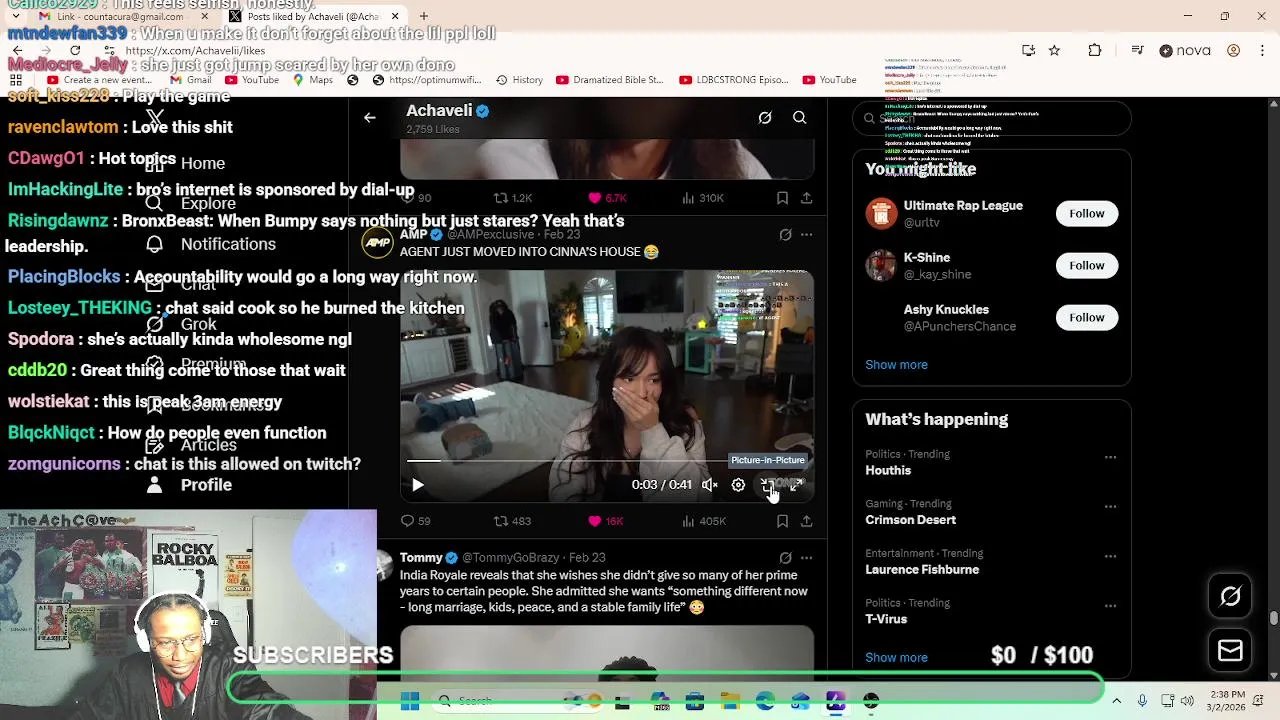
Task: Follow K-Shine
Action: coord(1086,265)
